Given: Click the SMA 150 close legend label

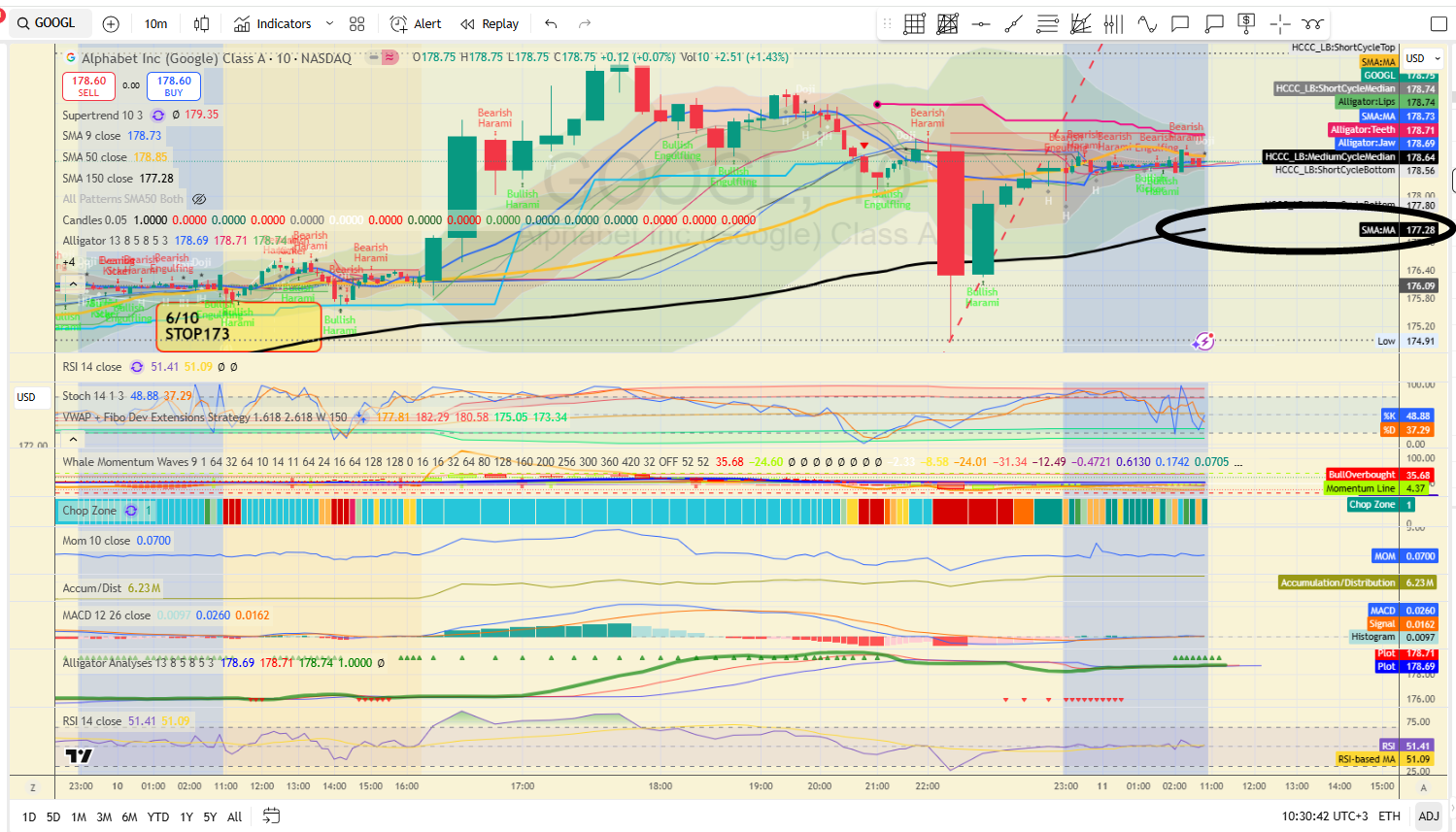Looking at the screenshot, I should pyautogui.click(x=97, y=179).
